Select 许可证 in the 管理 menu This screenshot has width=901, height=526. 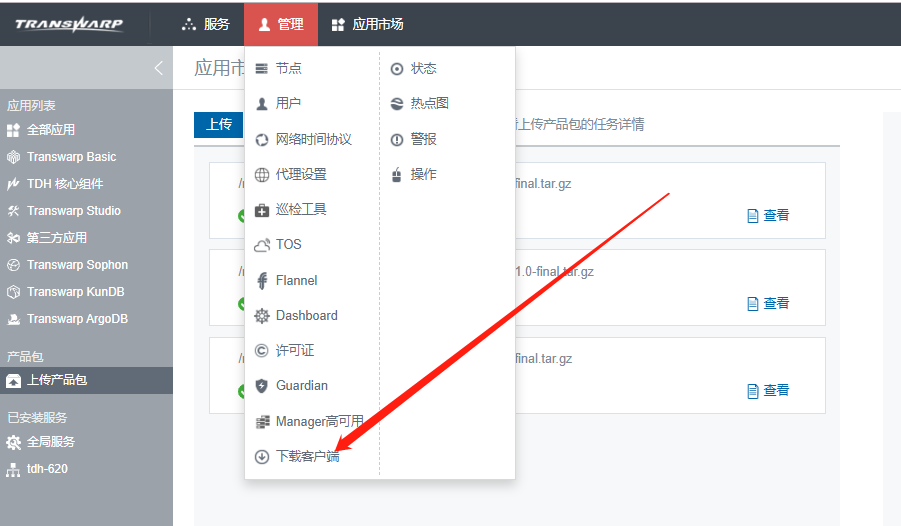pyautogui.click(x=294, y=351)
